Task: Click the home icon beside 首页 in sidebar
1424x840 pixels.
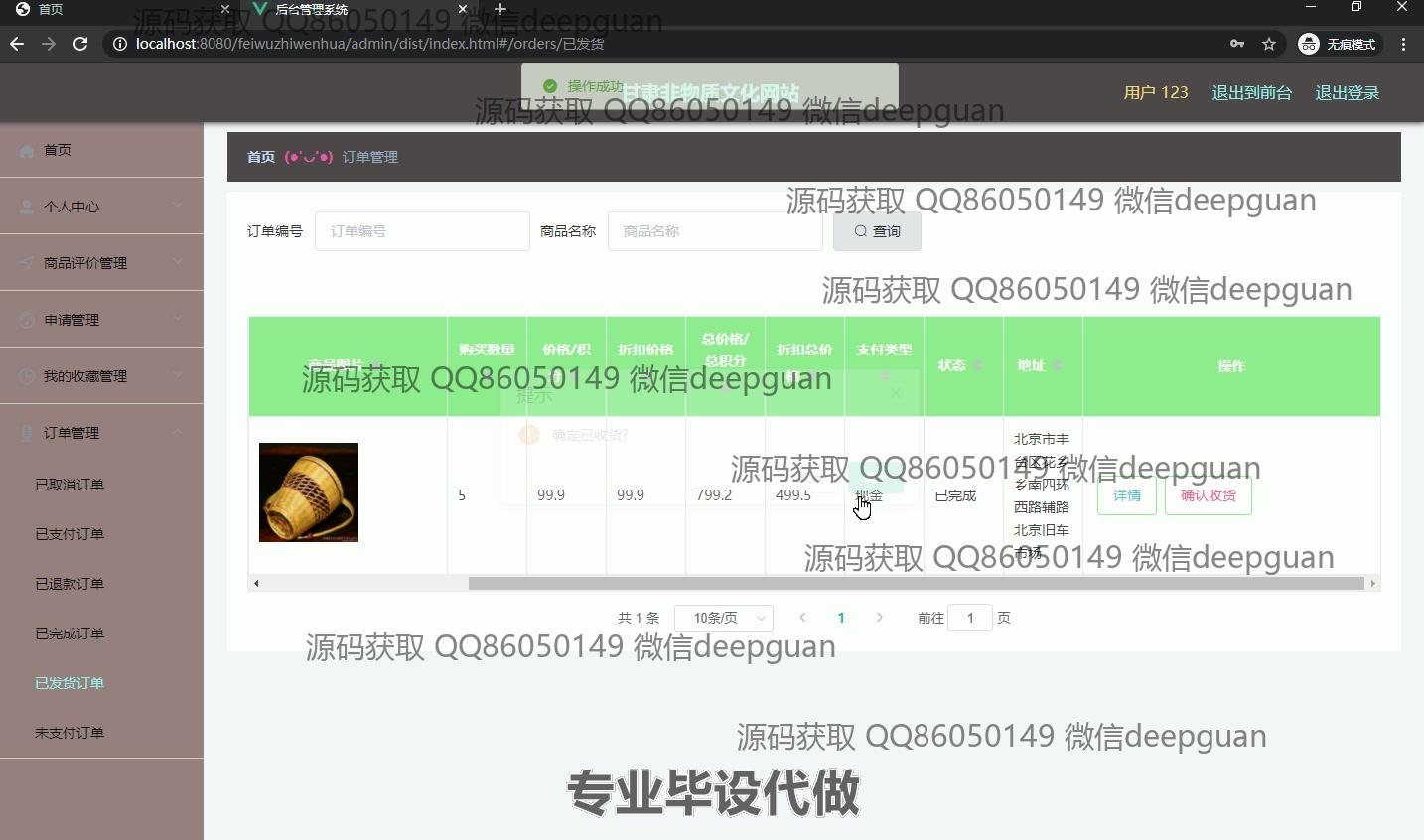Action: coord(26,150)
